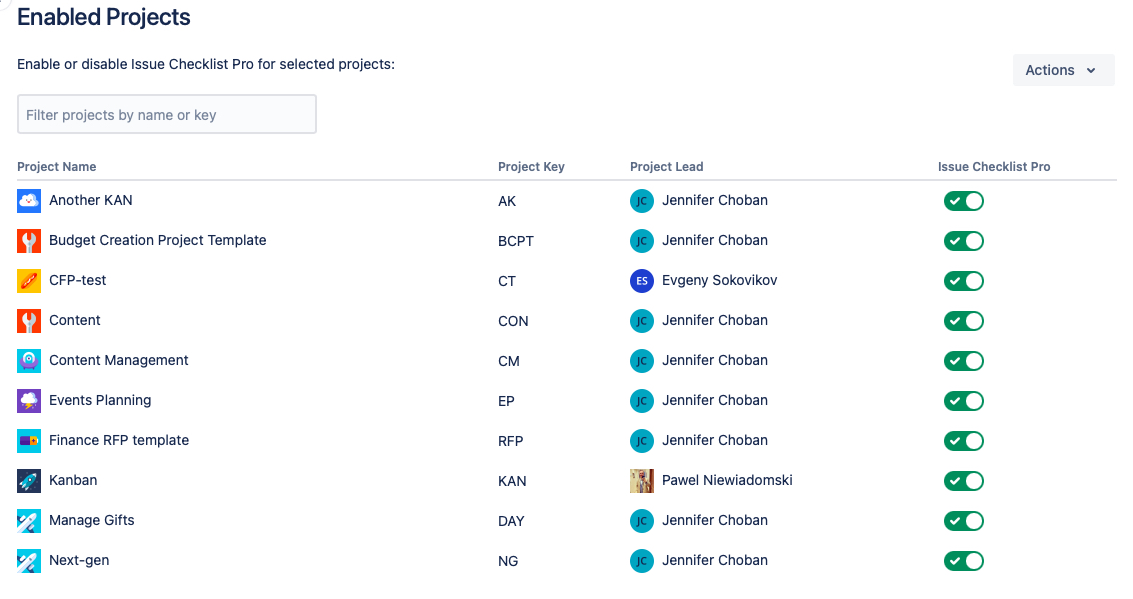
Task: Click the Another KAN project icon
Action: tap(29, 201)
